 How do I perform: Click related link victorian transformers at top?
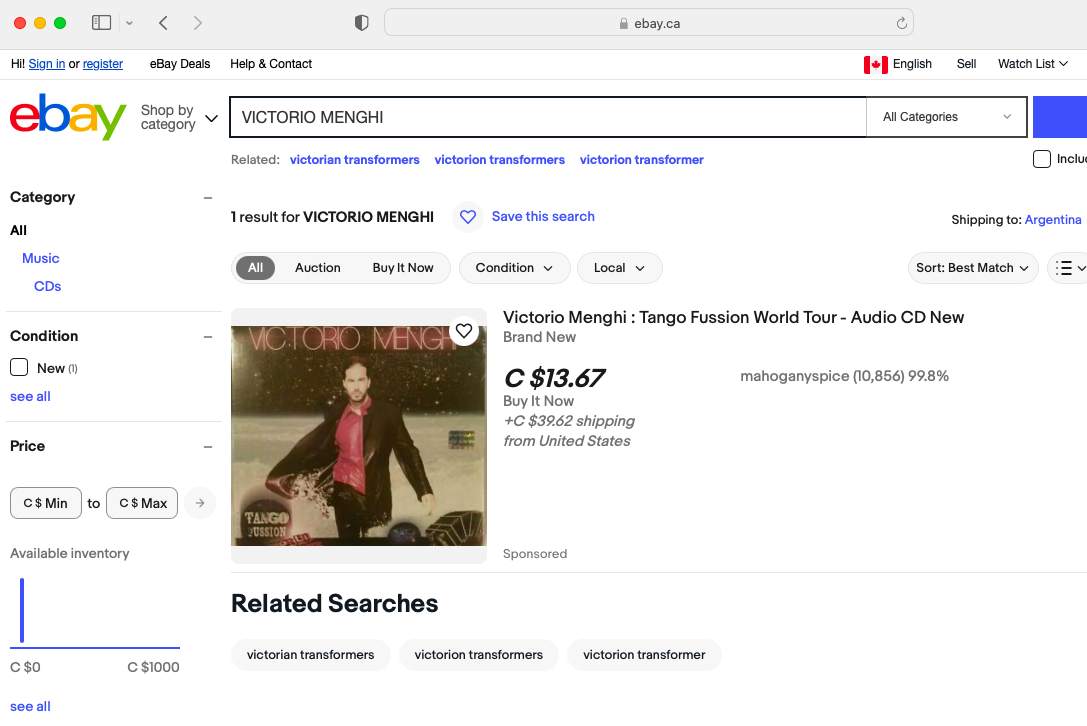pos(354,159)
